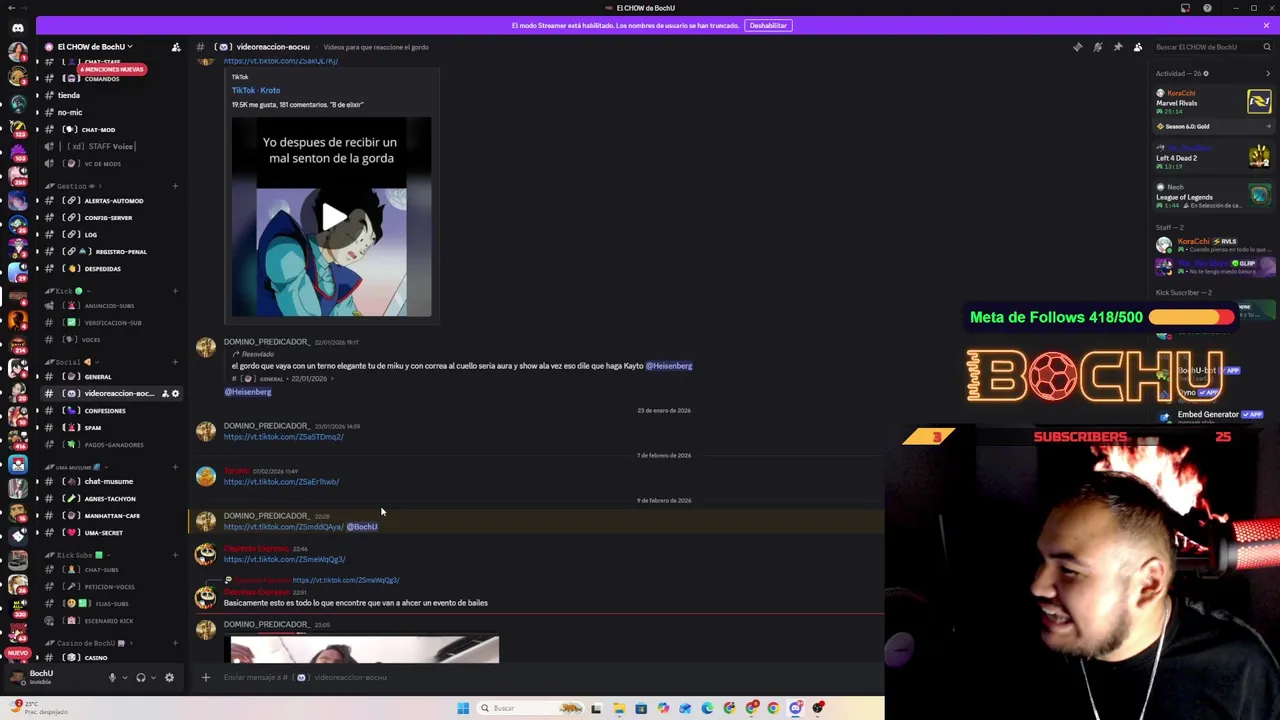
Task: Jump to 6 menciones nuevas
Action: tap(113, 69)
